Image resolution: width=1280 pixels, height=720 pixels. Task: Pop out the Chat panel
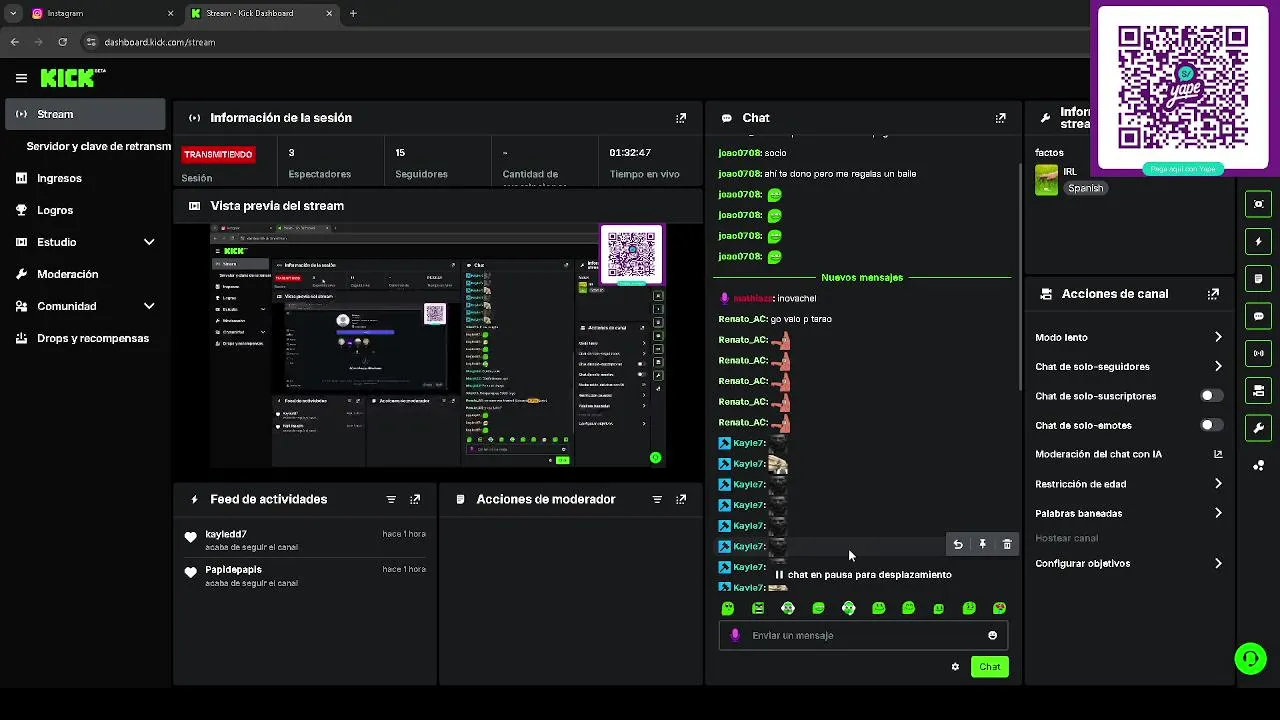click(1000, 118)
